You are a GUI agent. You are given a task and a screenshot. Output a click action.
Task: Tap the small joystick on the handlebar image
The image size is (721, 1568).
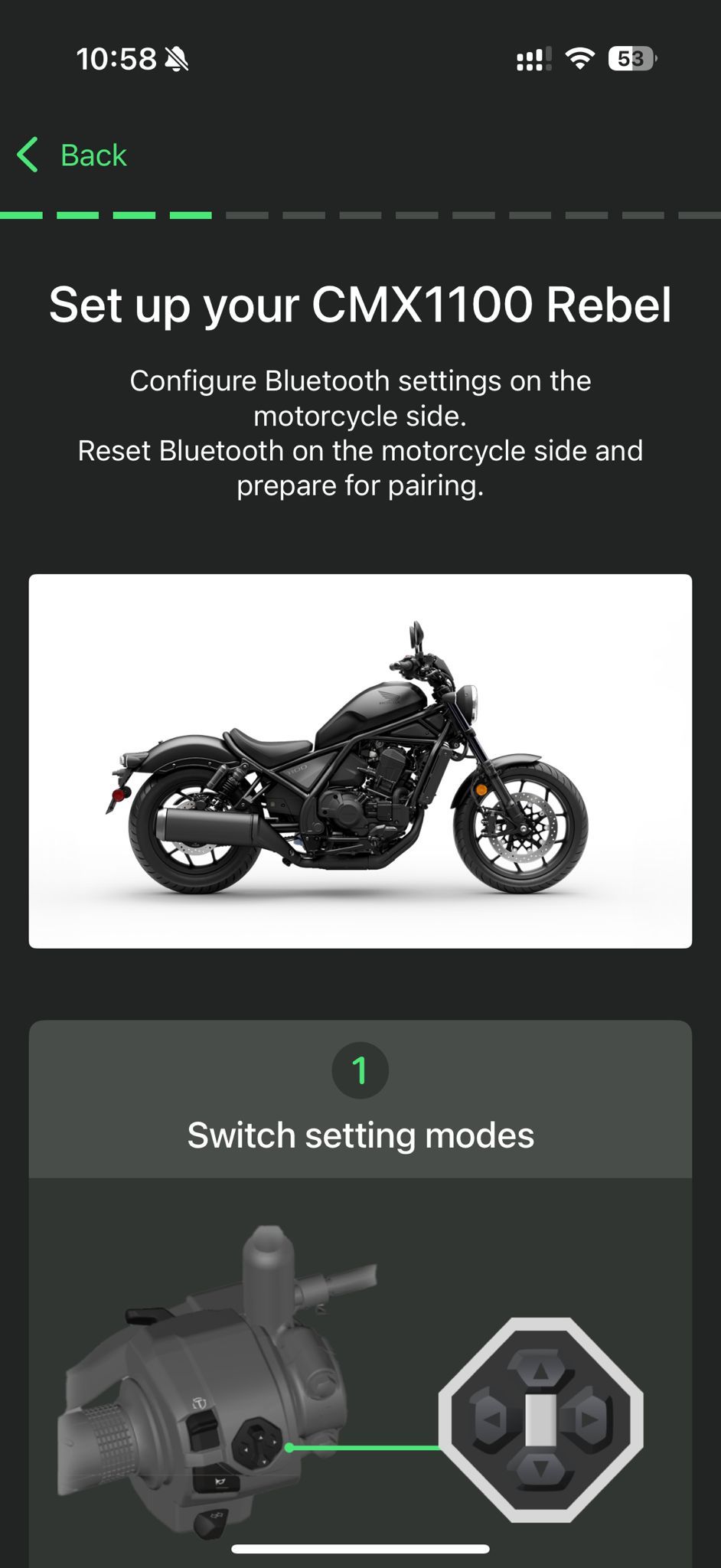[x=258, y=1444]
